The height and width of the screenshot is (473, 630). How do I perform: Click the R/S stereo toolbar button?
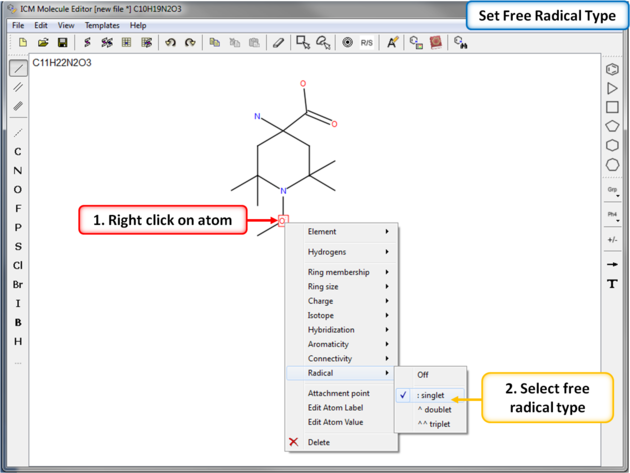(367, 43)
